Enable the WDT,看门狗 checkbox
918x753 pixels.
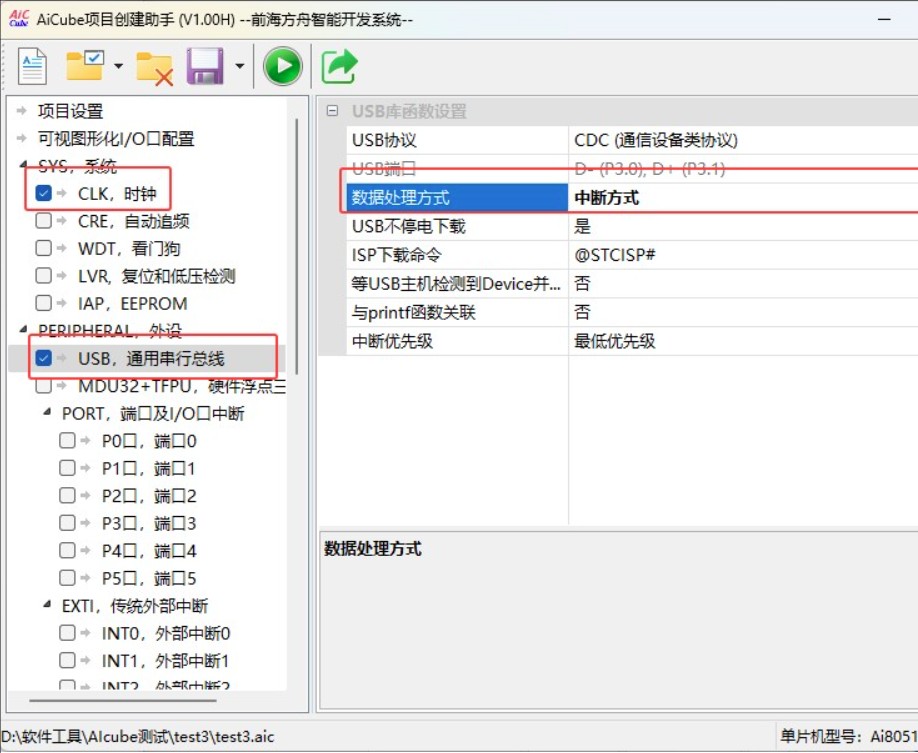[x=43, y=248]
